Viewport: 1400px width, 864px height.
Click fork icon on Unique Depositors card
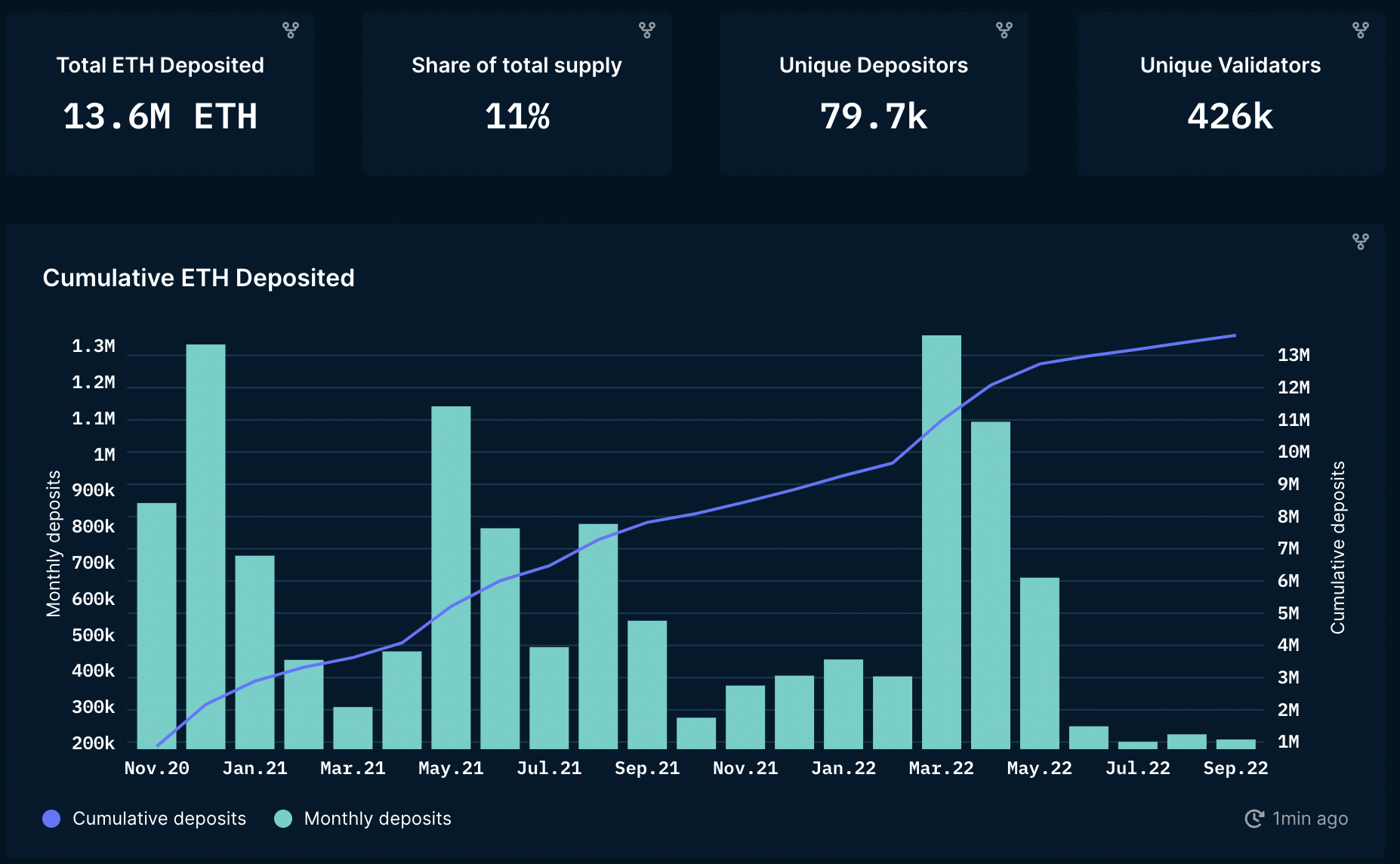(1004, 30)
